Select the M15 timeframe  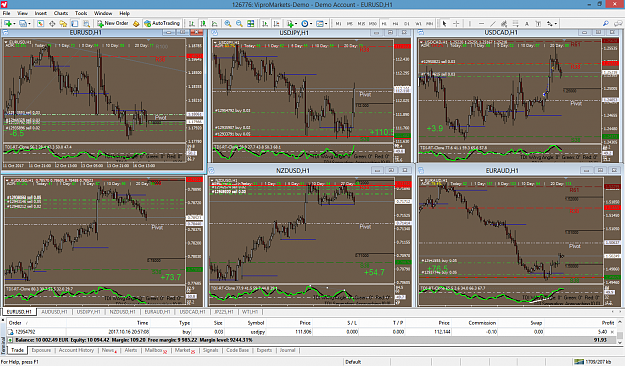361,24
